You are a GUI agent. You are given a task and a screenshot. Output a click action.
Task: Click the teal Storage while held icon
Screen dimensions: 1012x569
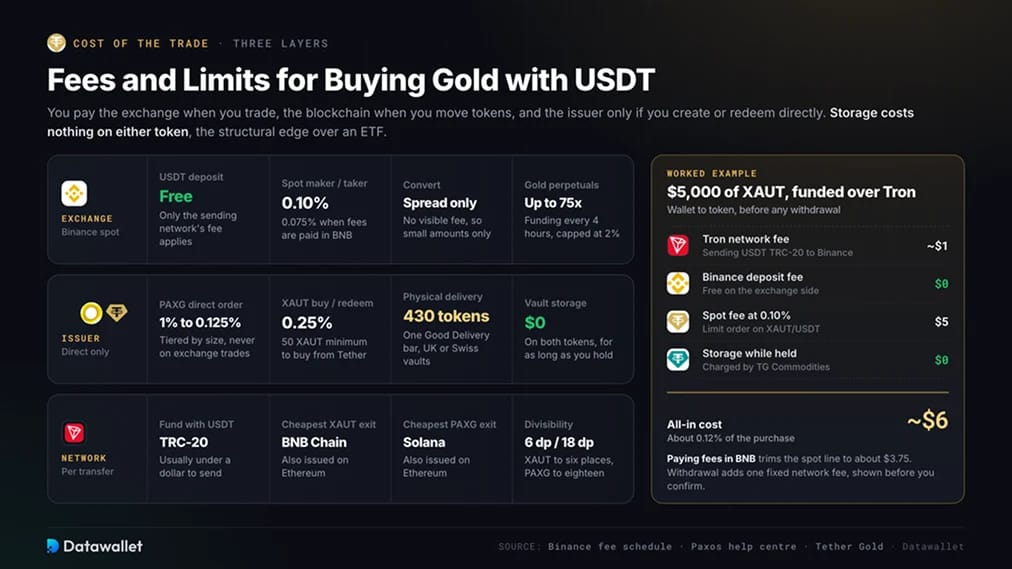(678, 359)
